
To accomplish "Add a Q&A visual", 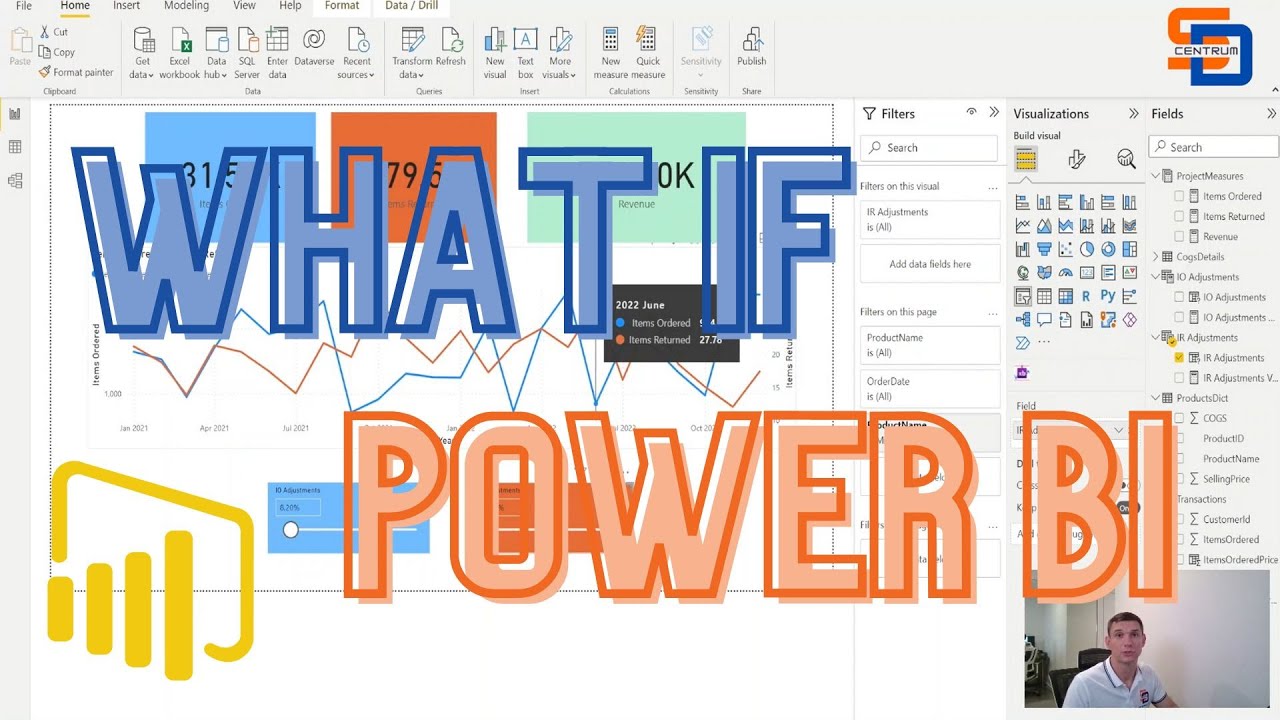I will point(1044,320).
